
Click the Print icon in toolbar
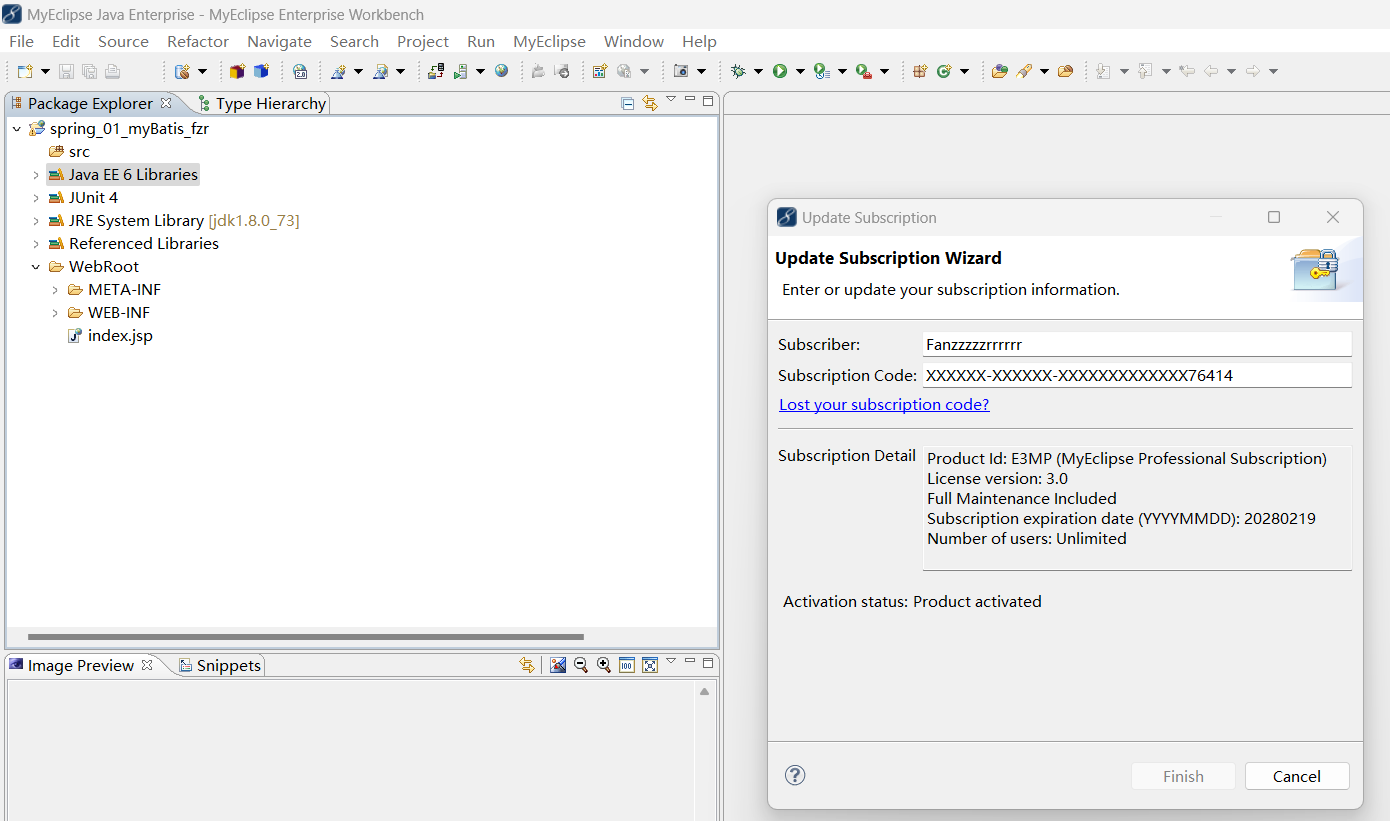pyautogui.click(x=112, y=71)
